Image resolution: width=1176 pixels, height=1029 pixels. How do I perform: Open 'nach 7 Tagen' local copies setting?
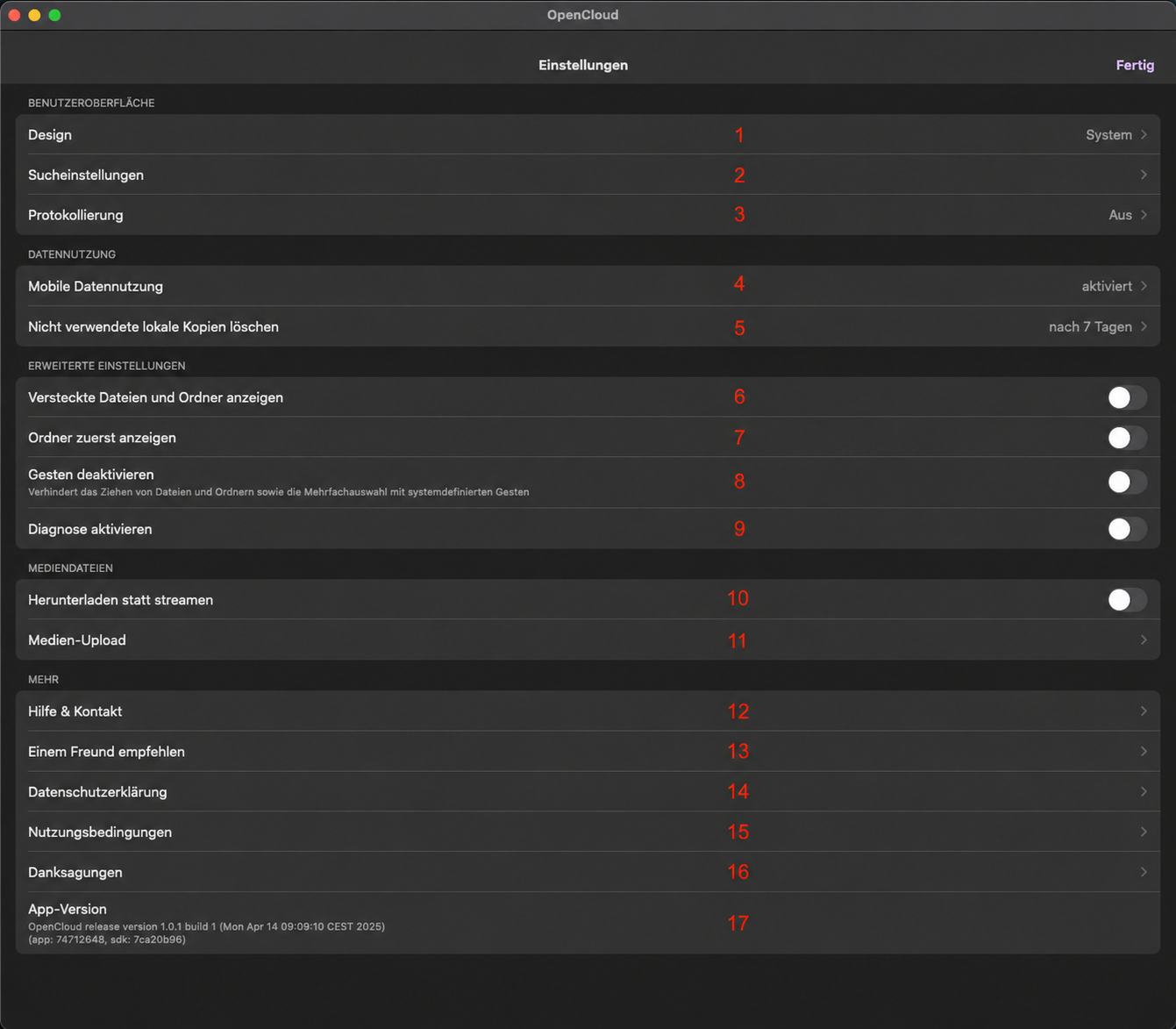pyautogui.click(x=588, y=326)
